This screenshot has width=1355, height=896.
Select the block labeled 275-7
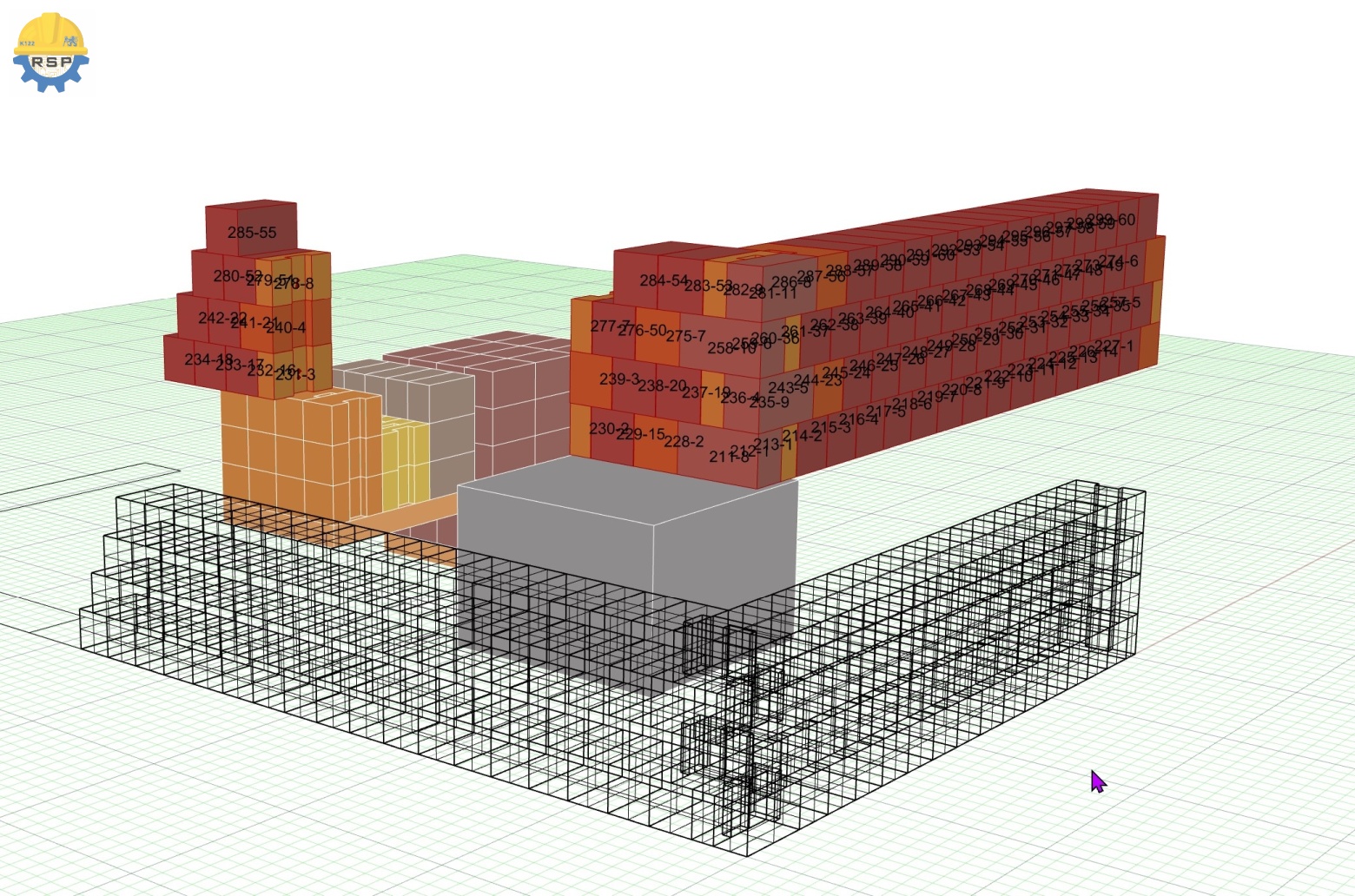pyautogui.click(x=685, y=336)
